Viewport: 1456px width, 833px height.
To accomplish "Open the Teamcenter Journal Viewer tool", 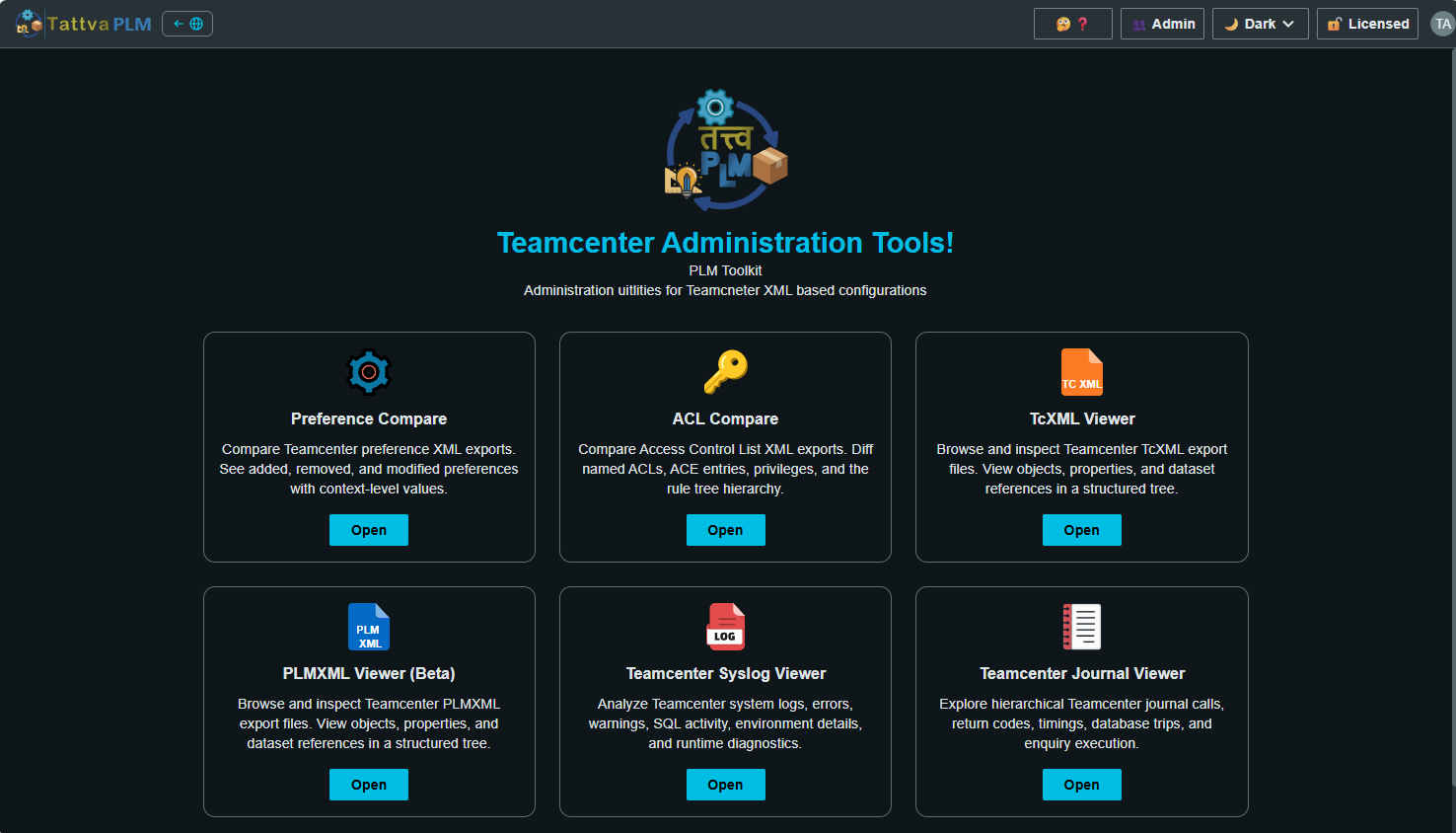I will point(1082,785).
